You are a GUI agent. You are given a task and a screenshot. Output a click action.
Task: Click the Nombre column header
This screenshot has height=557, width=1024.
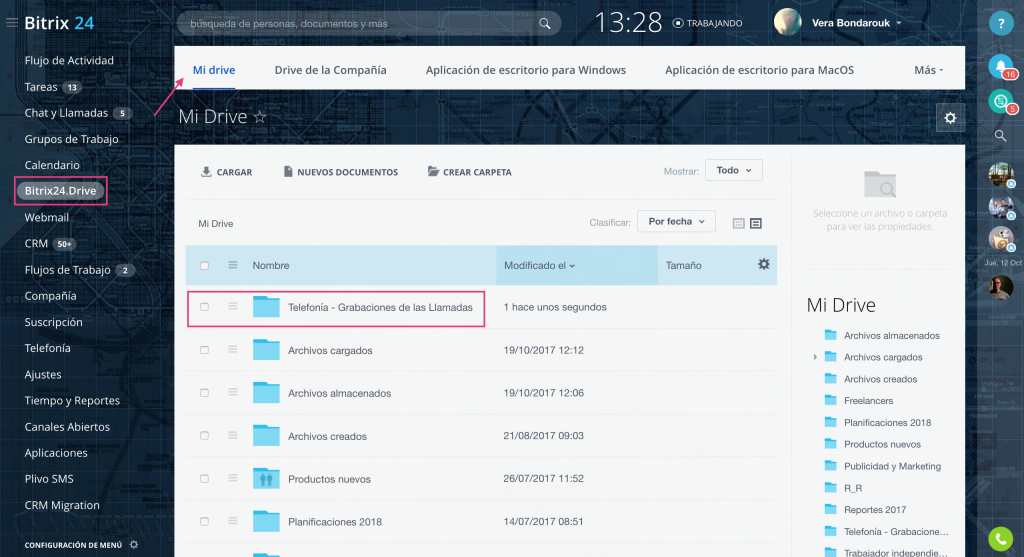point(271,266)
